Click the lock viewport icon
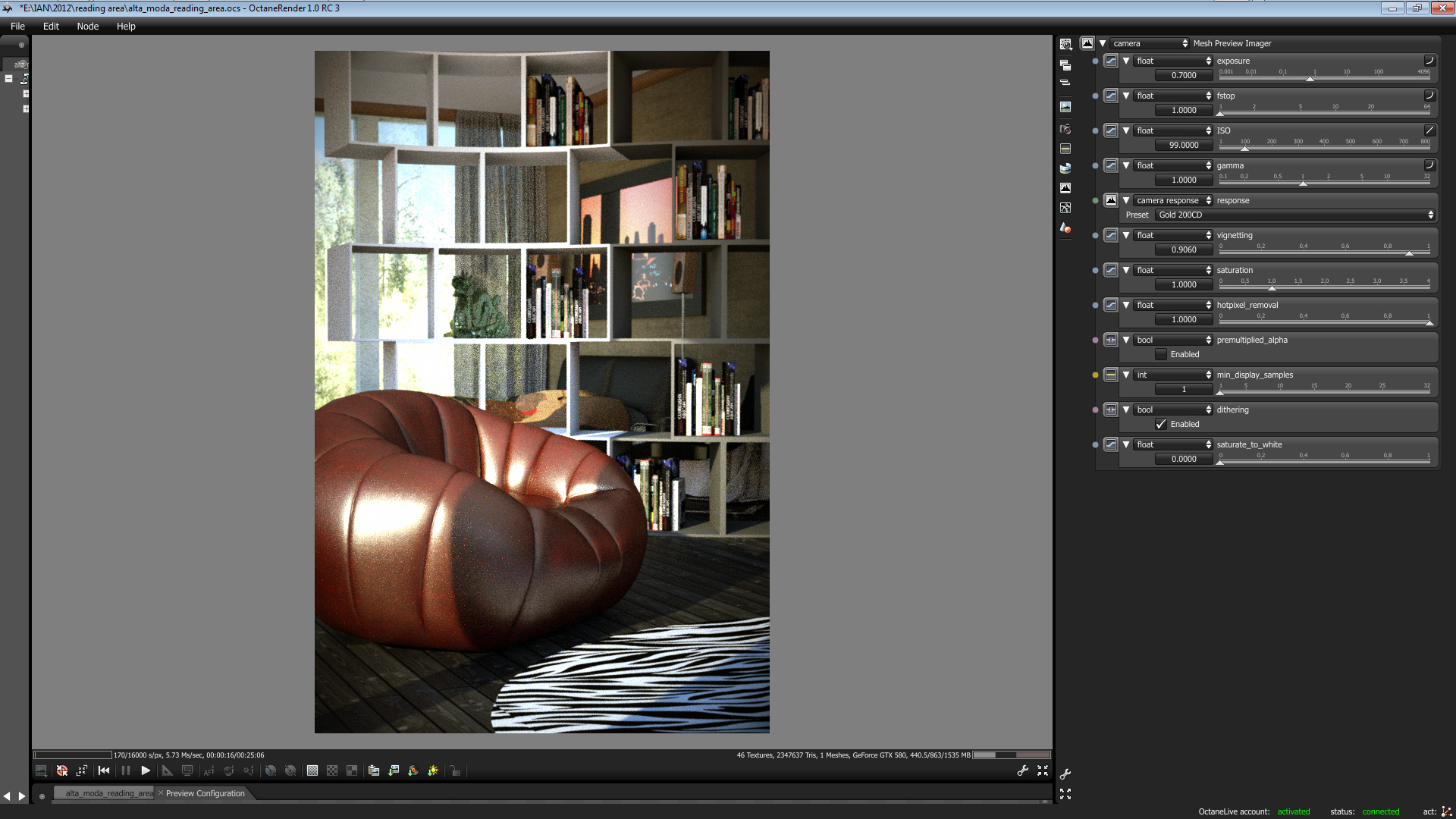 (455, 770)
